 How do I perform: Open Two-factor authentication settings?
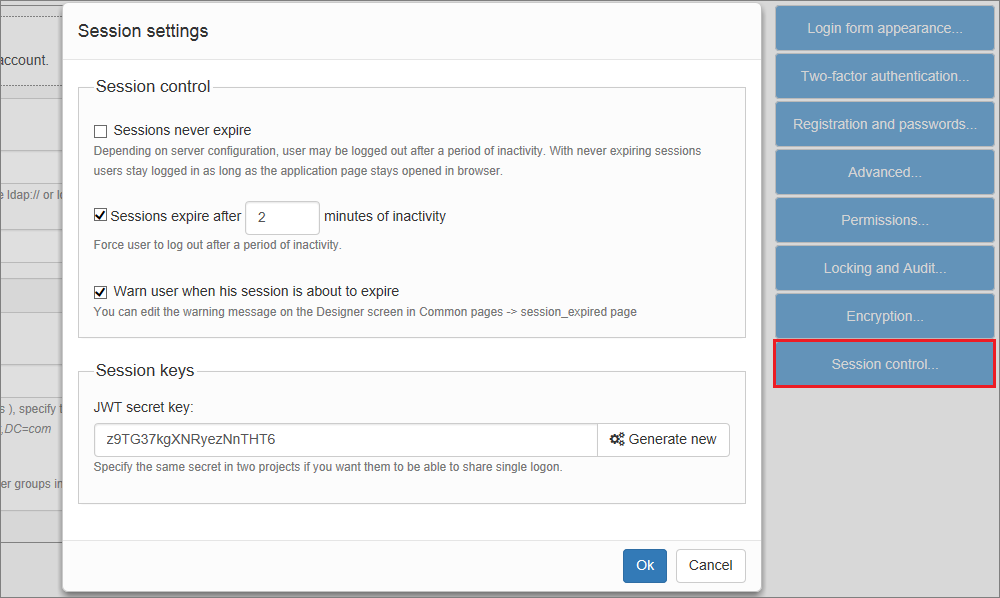[884, 76]
